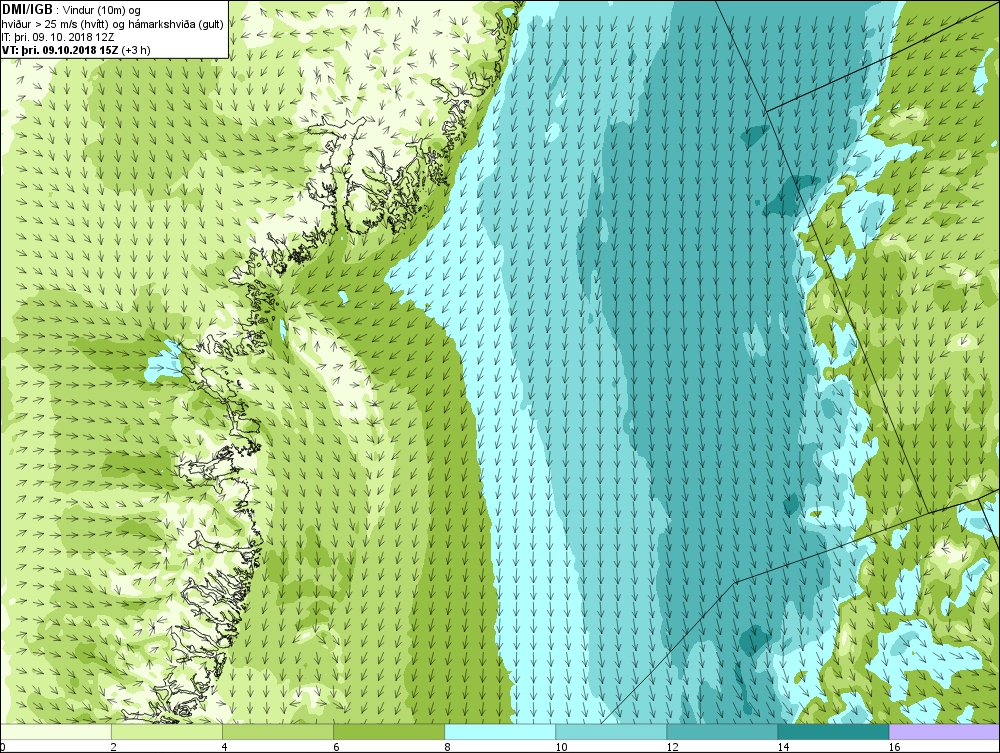Image resolution: width=1000 pixels, height=753 pixels.
Task: Click the 'IT: þri. 09.10.2018 12Z' line
Action: pyautogui.click(x=58, y=37)
